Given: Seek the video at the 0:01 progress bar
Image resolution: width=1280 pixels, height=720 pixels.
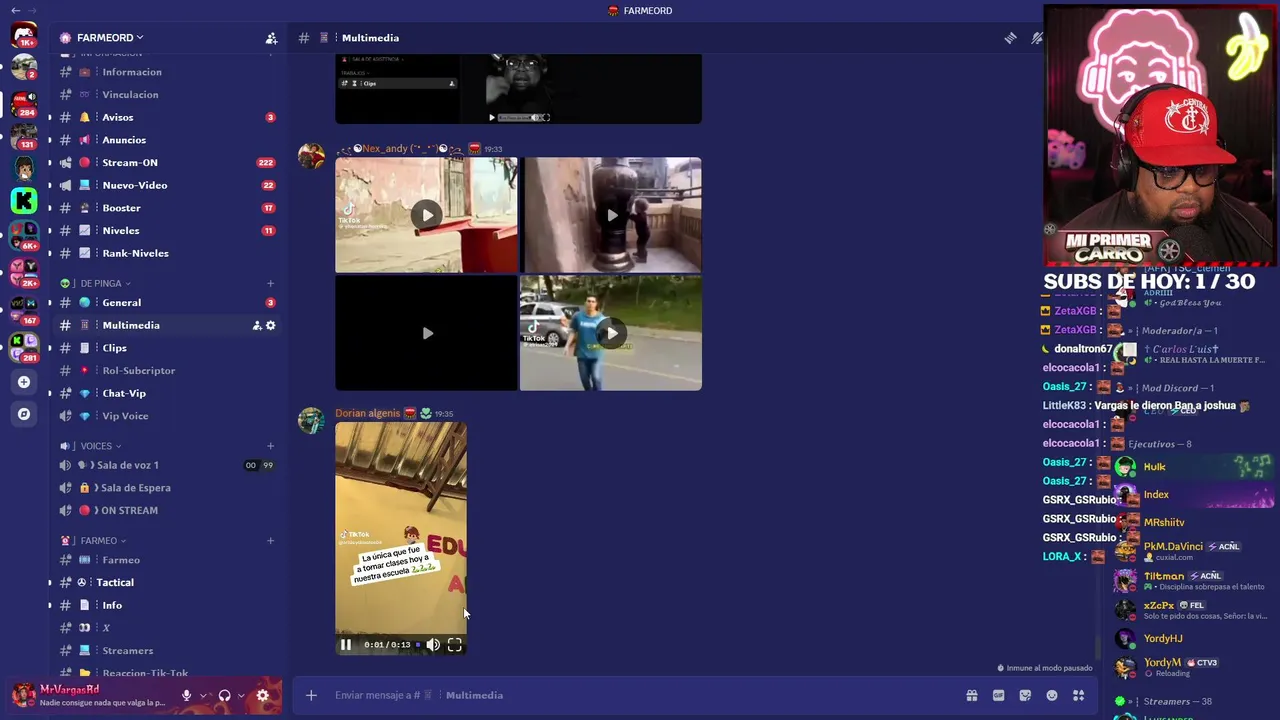Looking at the screenshot, I should click(x=418, y=645).
